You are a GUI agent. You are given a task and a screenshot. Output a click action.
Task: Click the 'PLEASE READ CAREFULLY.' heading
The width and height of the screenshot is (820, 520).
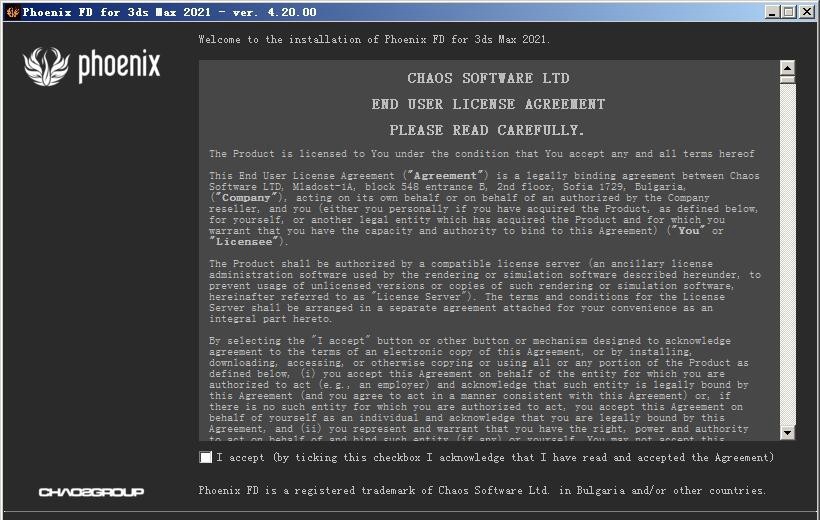click(x=486, y=130)
